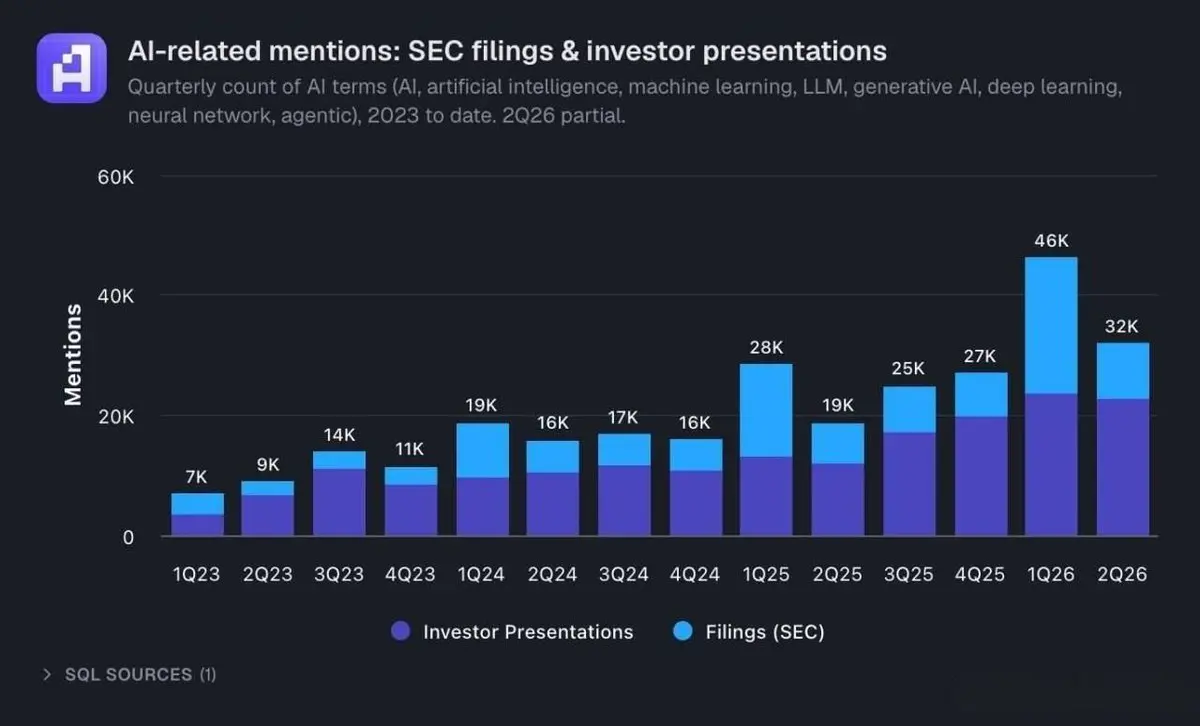Select the 3Q23 bar's purple segment

pyautogui.click(x=339, y=503)
